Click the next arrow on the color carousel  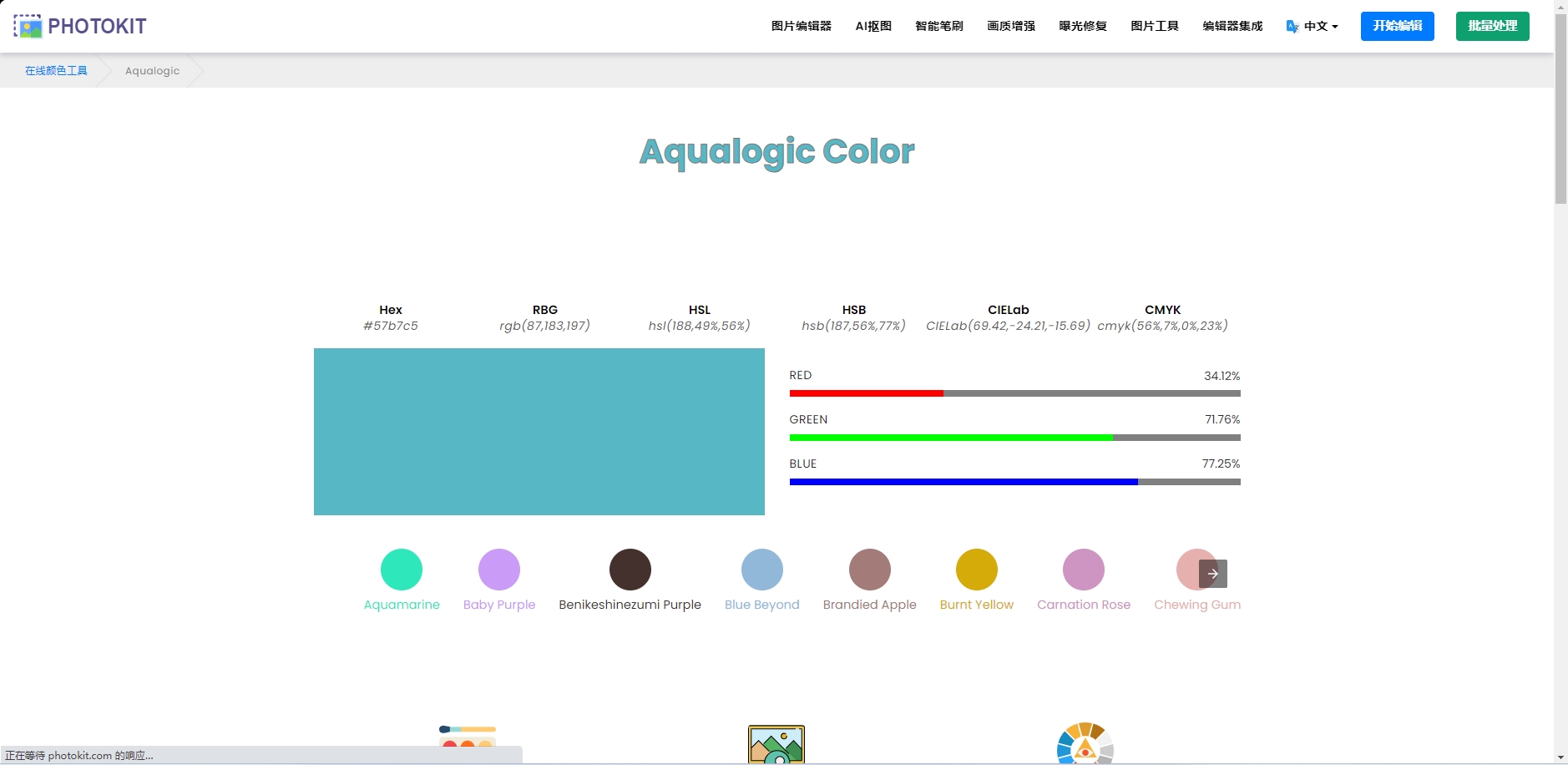point(1211,572)
